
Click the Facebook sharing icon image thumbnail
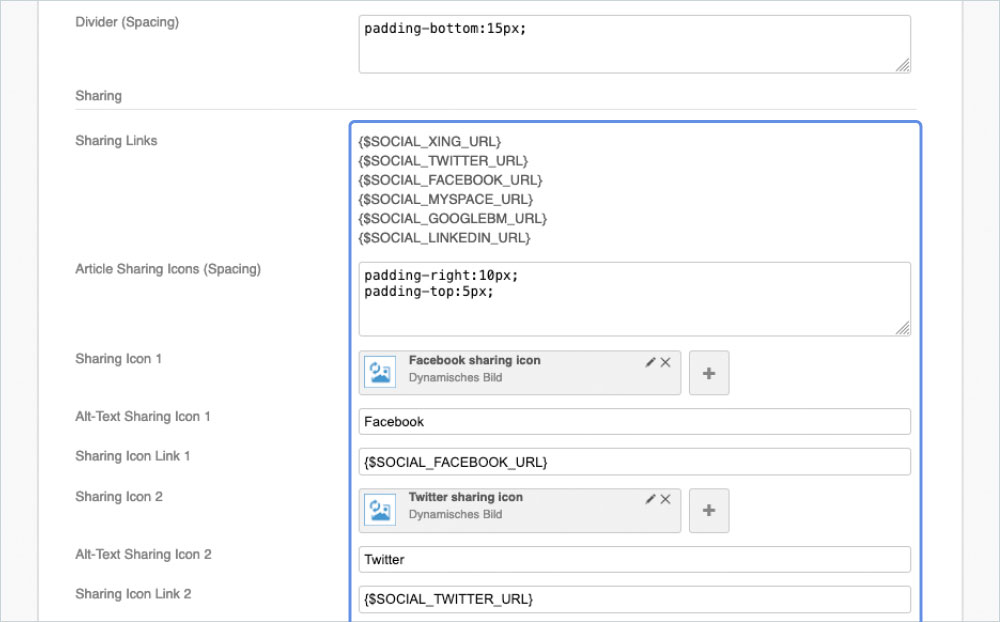click(x=380, y=373)
